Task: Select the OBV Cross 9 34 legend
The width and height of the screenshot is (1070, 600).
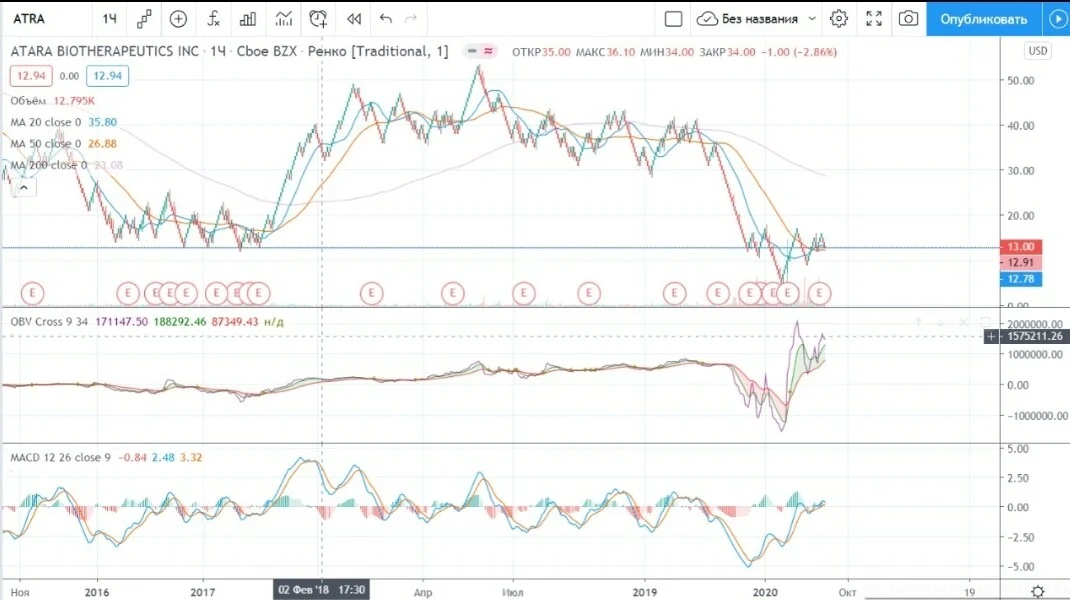Action: 49,322
